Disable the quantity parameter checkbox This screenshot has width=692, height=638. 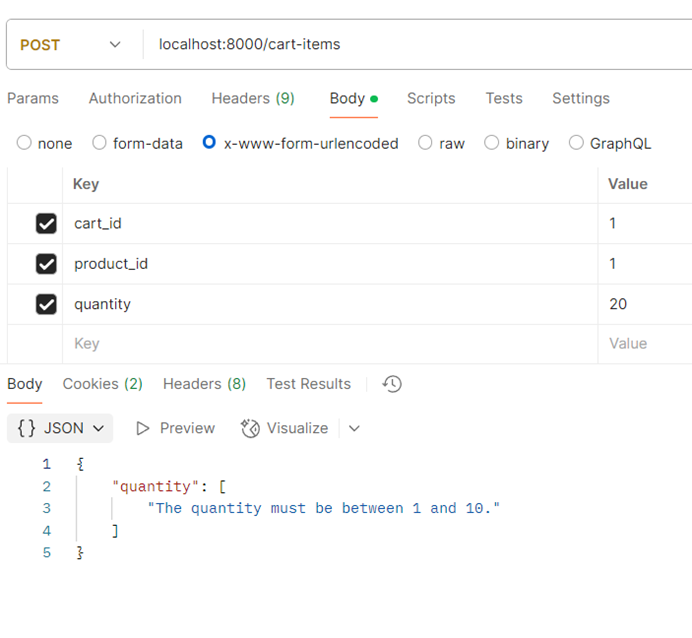click(46, 304)
